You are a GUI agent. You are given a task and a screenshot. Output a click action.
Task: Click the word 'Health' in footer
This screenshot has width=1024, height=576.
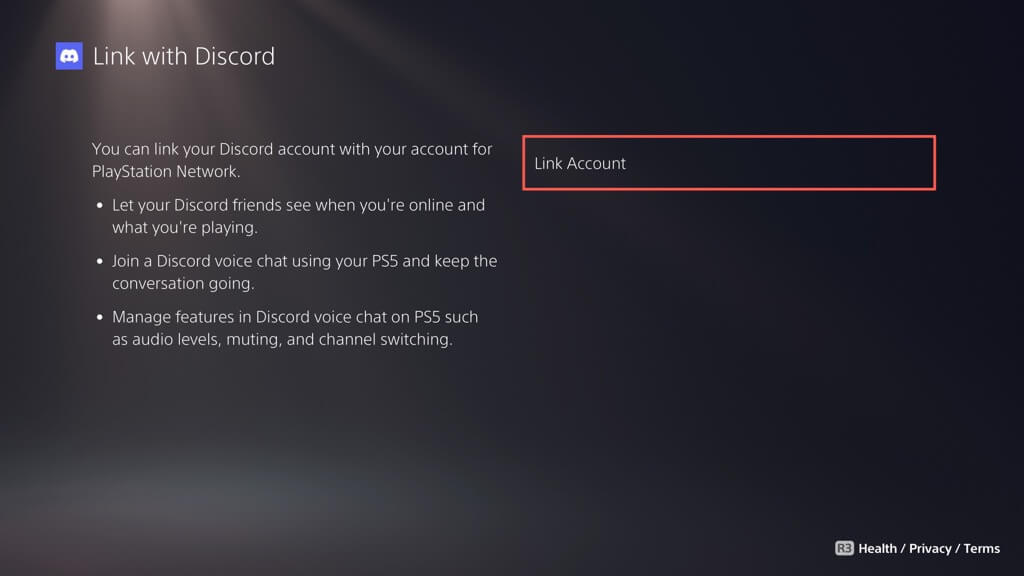pos(878,548)
